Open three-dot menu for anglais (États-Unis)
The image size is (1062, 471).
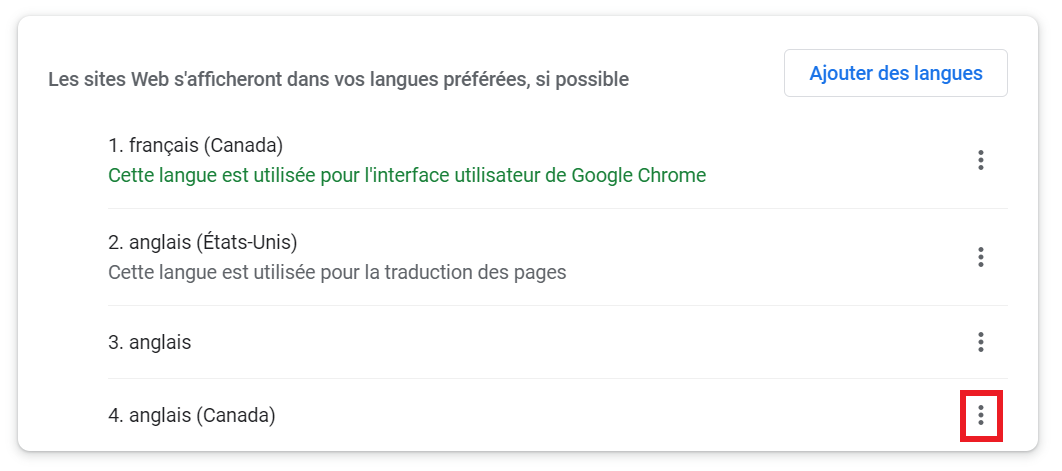(x=981, y=257)
